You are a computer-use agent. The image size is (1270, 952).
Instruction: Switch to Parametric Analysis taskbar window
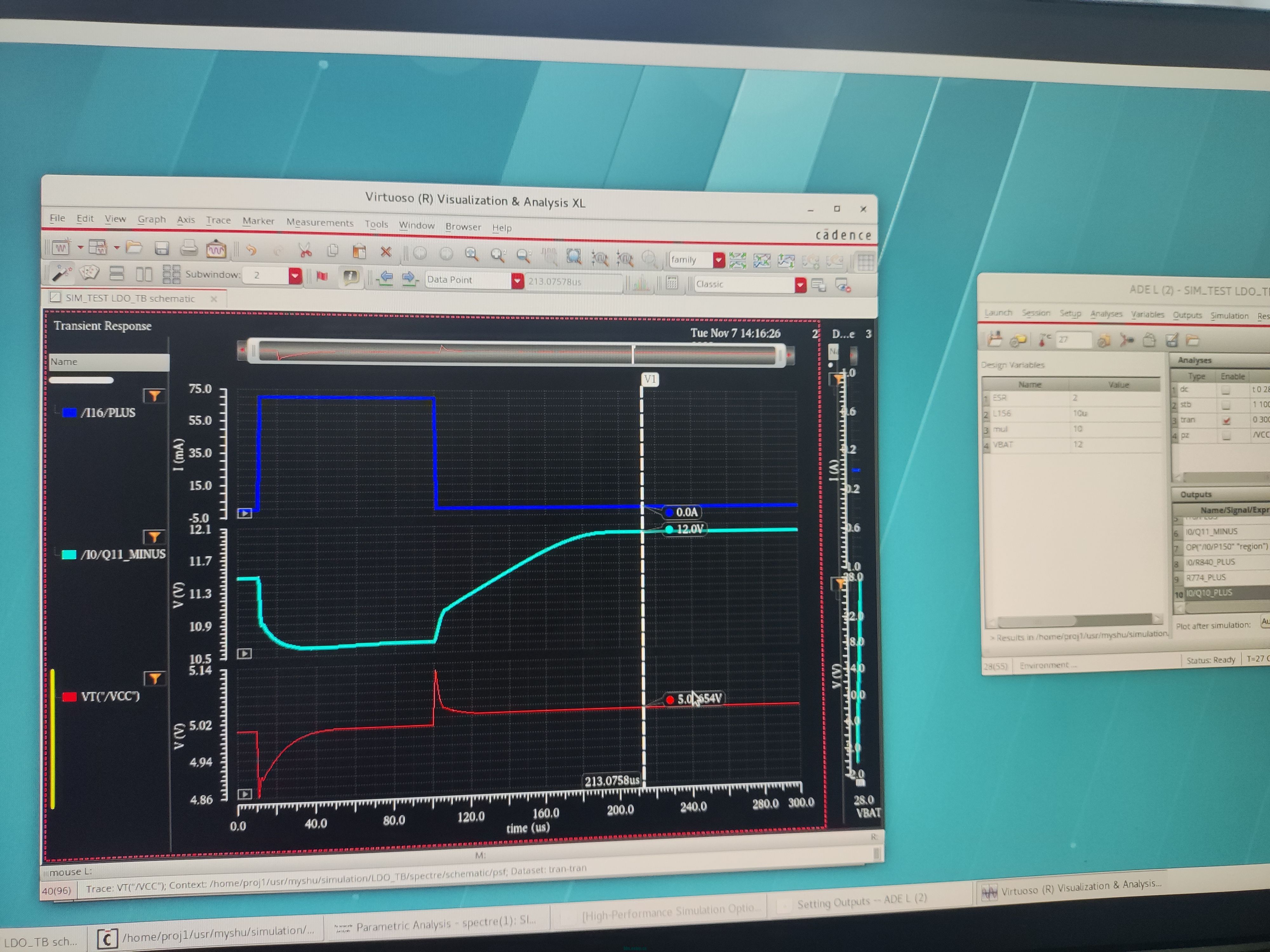point(436,924)
